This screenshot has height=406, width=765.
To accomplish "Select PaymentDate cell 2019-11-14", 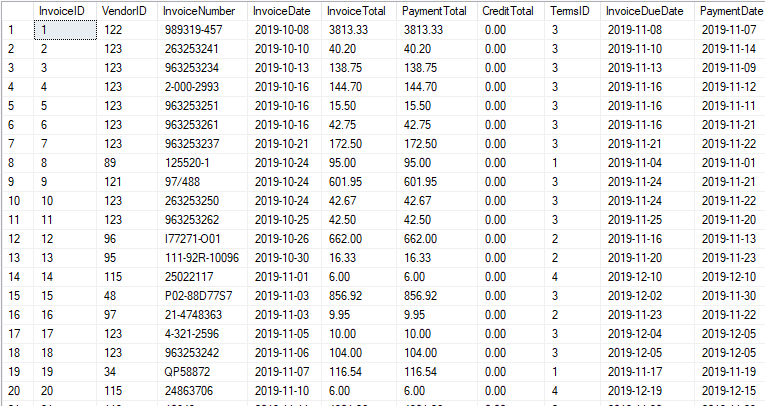I will tap(729, 49).
